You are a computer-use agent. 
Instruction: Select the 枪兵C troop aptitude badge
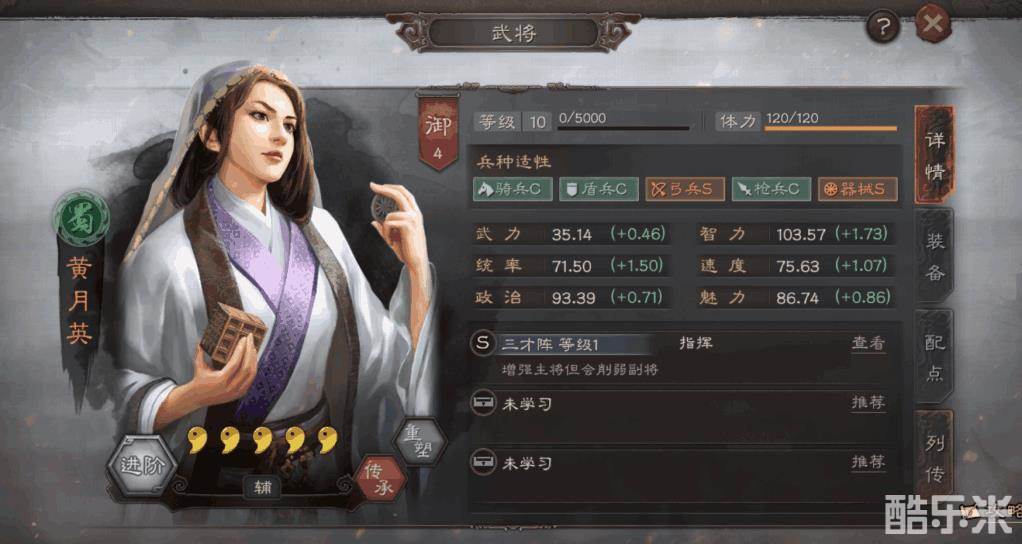[x=771, y=189]
